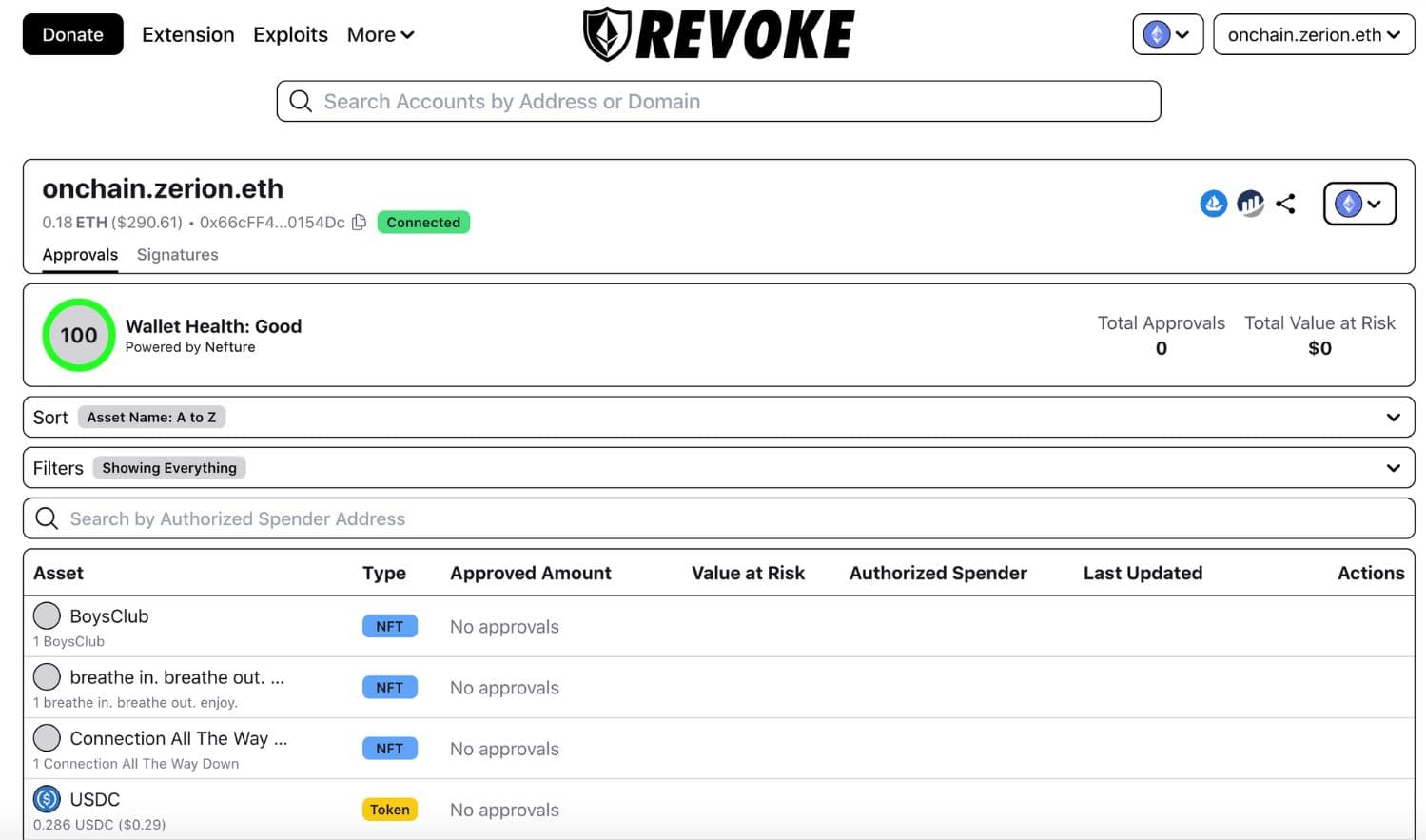Click the Value at Risk column header
This screenshot has width=1426, height=840.
click(x=748, y=573)
